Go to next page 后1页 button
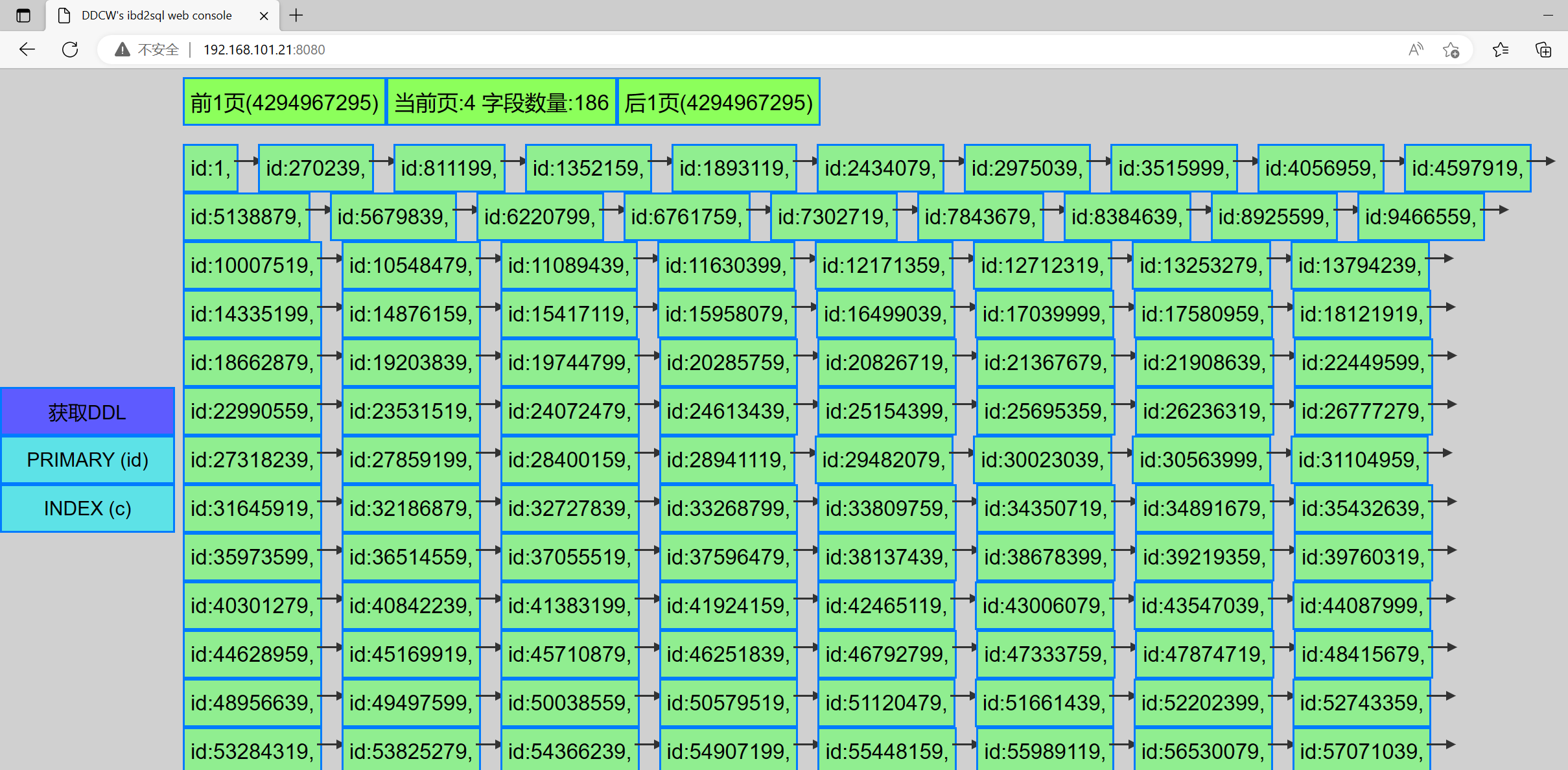The image size is (1568, 770). [718, 102]
